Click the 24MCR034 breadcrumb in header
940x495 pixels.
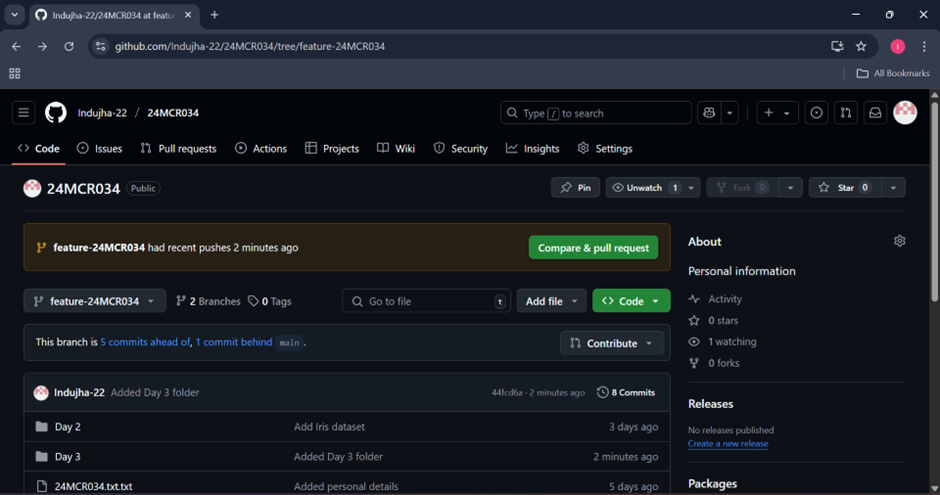(173, 113)
